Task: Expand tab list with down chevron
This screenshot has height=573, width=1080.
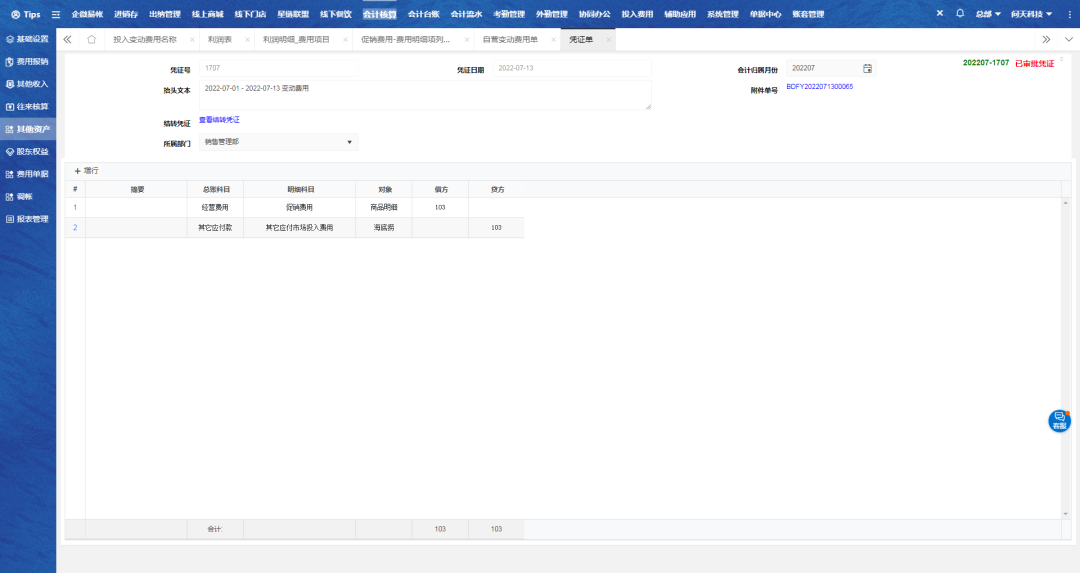Action: coord(1069,39)
